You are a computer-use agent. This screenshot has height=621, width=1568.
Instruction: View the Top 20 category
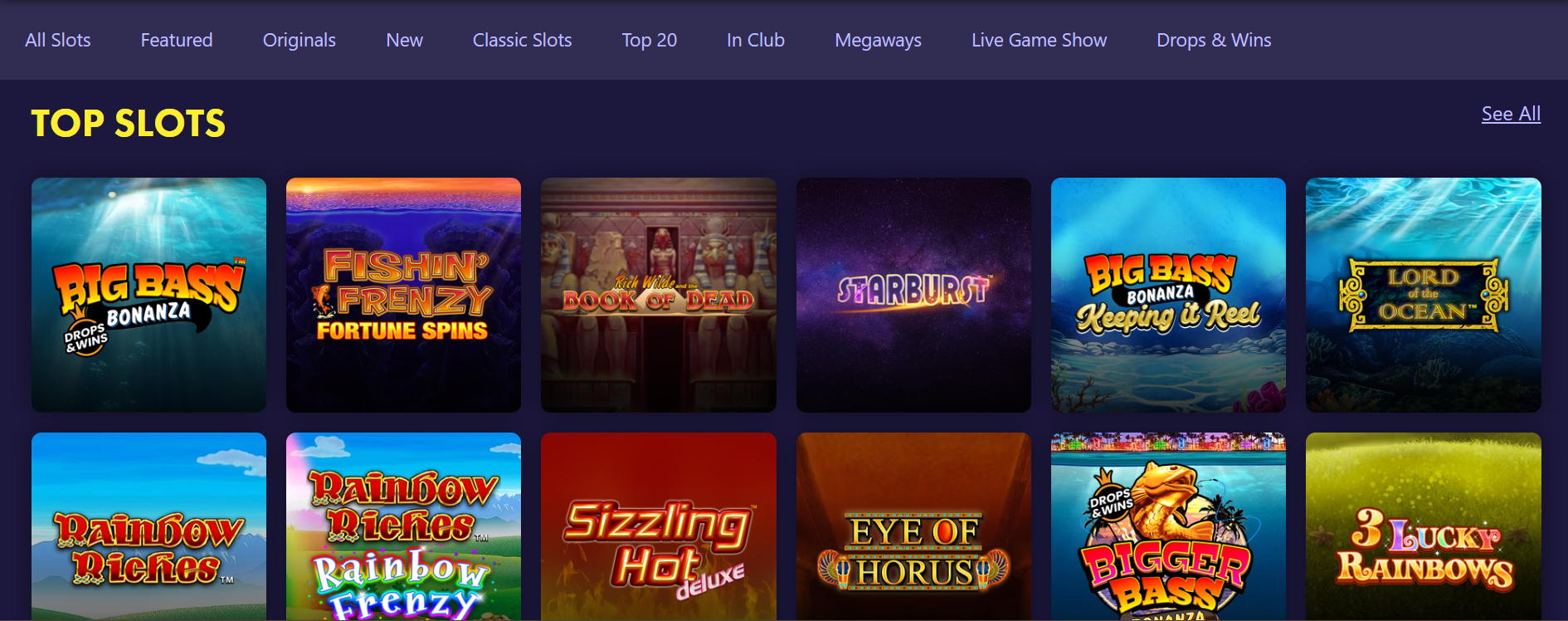tap(650, 41)
